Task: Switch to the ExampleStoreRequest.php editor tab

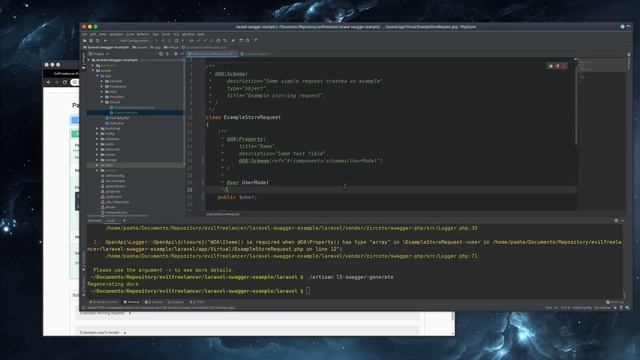Action: (212, 54)
